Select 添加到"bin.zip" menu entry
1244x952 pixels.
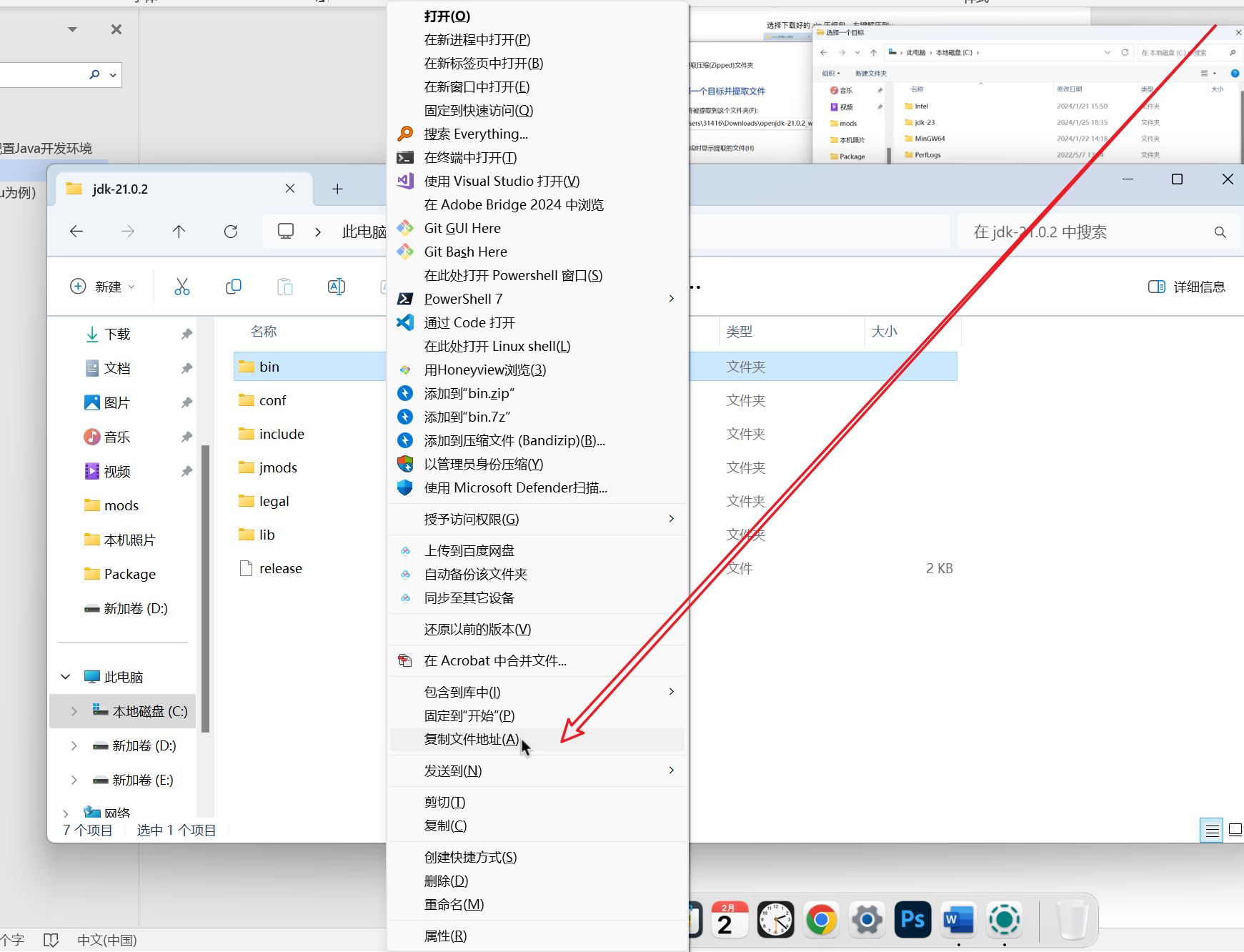[537, 393]
